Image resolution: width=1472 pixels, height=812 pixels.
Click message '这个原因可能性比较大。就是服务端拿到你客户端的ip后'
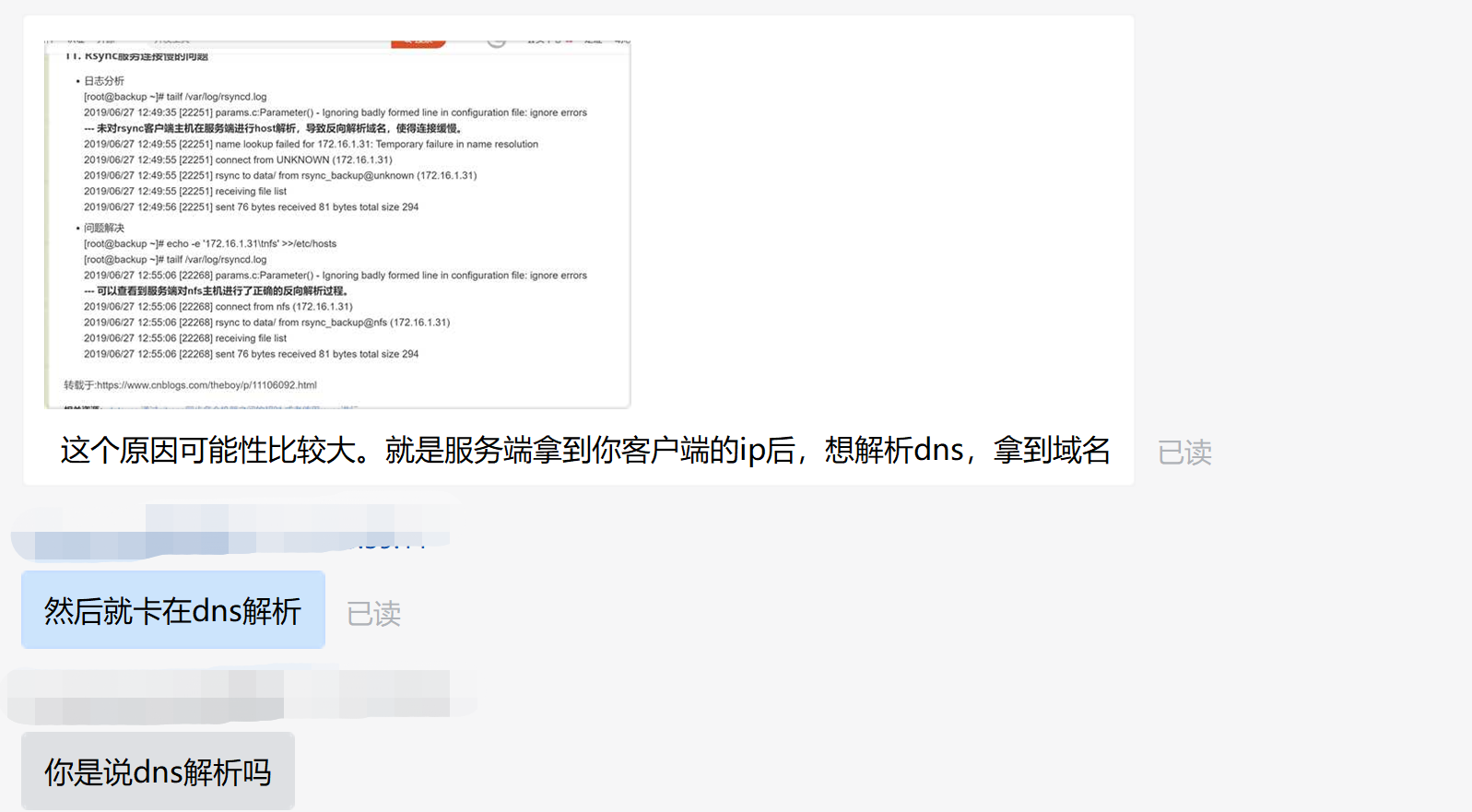click(585, 450)
